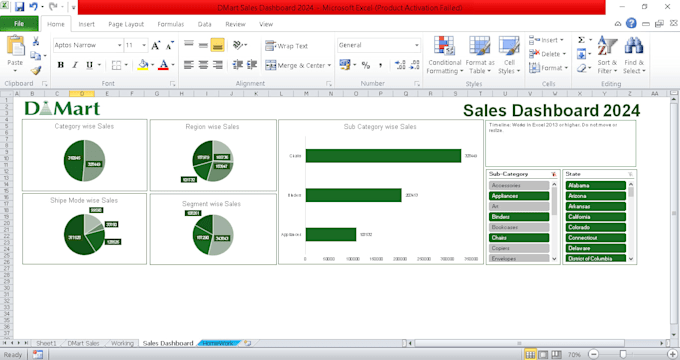Viewport: 680px width, 360px height.
Task: Click the Format Painter brush icon
Action: pyautogui.click(x=36, y=70)
